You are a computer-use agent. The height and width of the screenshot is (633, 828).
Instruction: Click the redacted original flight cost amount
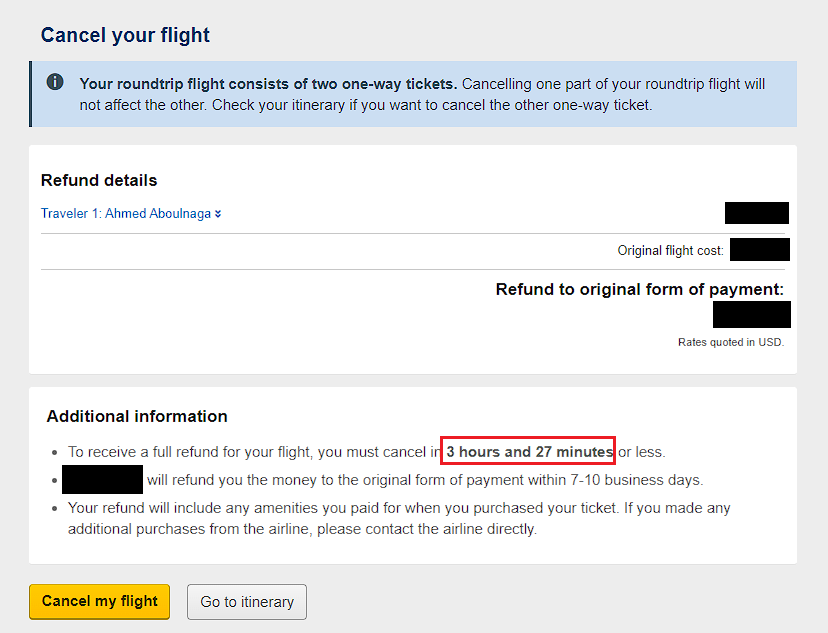[759, 250]
